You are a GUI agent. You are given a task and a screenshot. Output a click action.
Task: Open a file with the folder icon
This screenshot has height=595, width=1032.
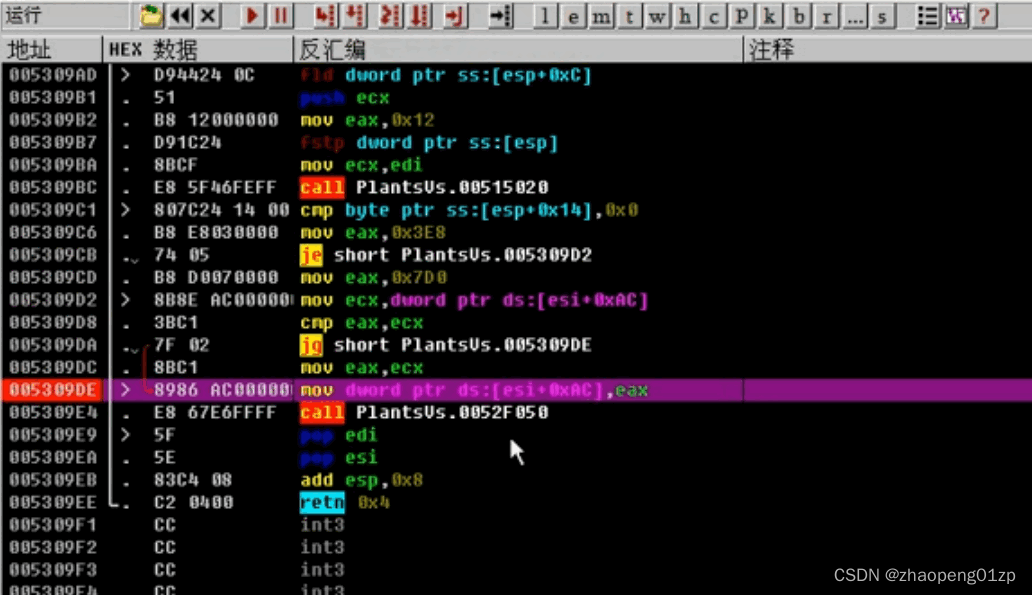click(151, 15)
